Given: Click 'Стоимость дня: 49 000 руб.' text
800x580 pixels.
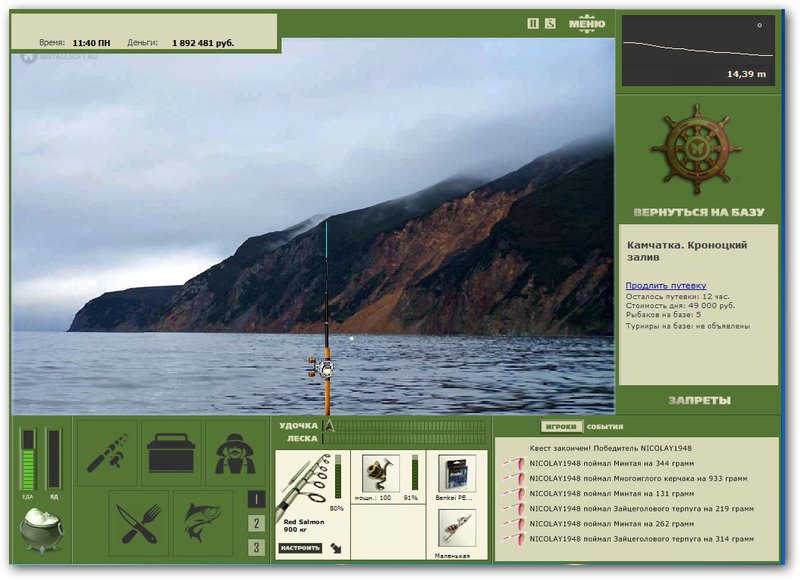Looking at the screenshot, I should (680, 306).
